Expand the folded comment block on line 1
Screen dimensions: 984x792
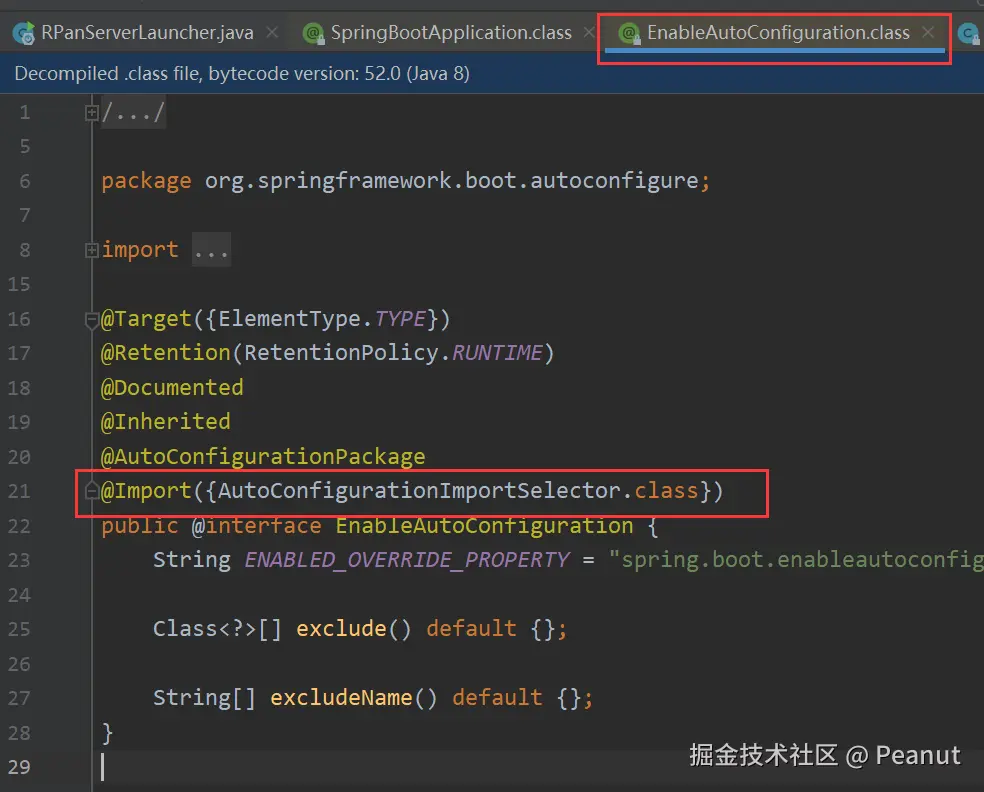pos(92,113)
